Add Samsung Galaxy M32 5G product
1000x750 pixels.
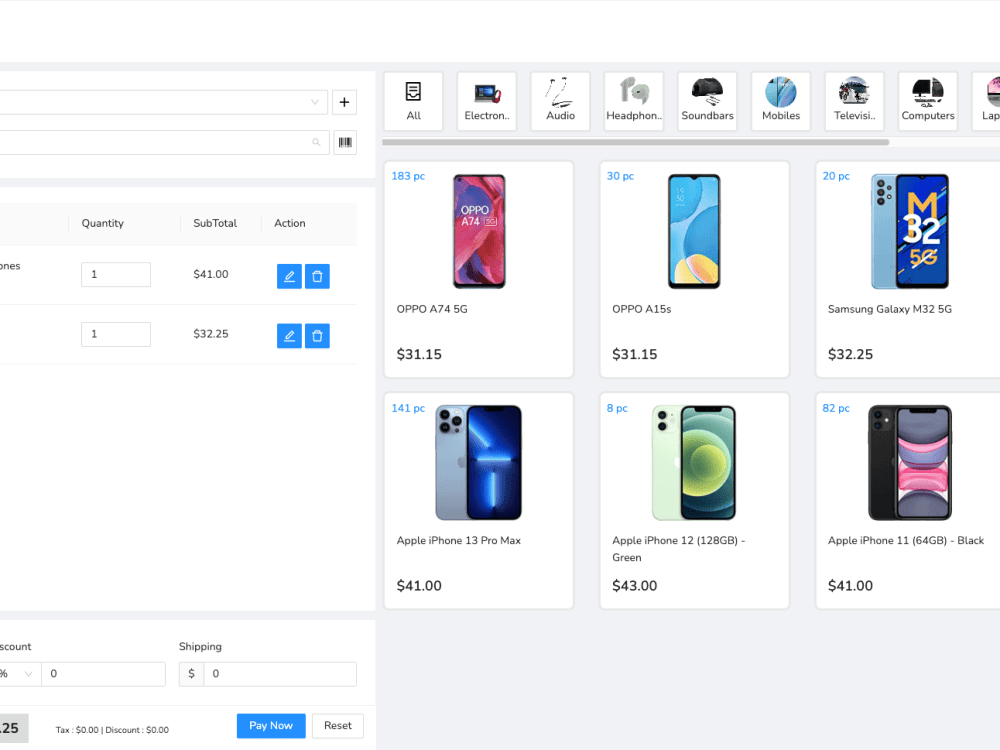tap(910, 269)
